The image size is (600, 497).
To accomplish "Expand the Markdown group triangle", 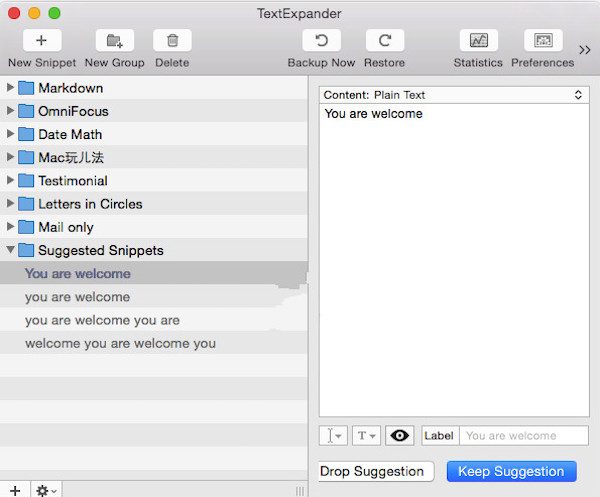I will [10, 88].
